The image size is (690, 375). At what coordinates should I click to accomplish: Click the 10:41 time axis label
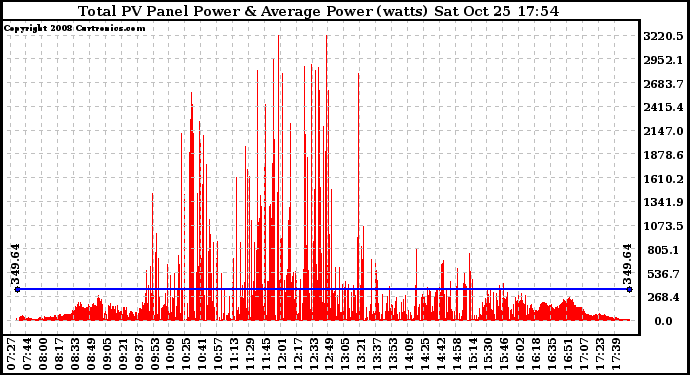point(202,354)
